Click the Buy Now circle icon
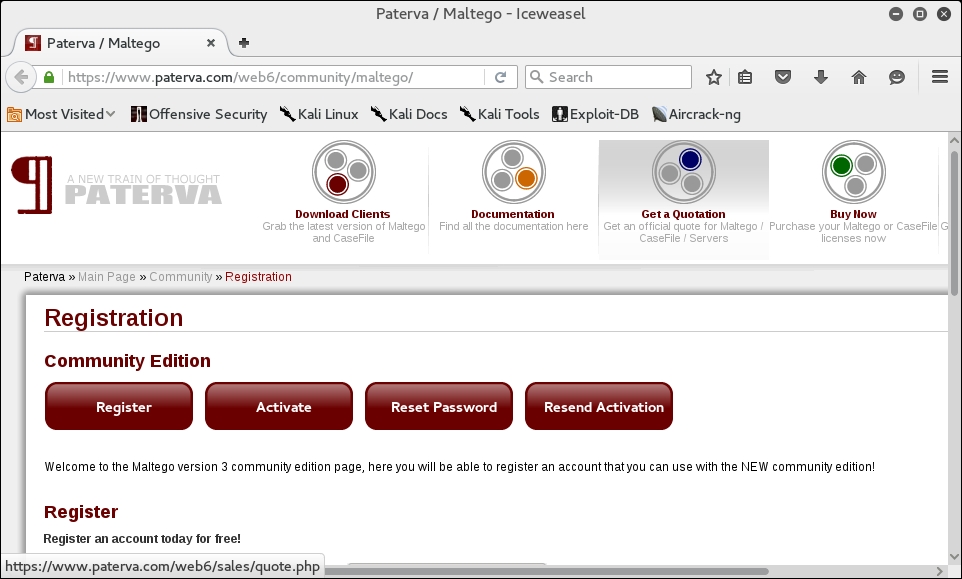 point(853,172)
